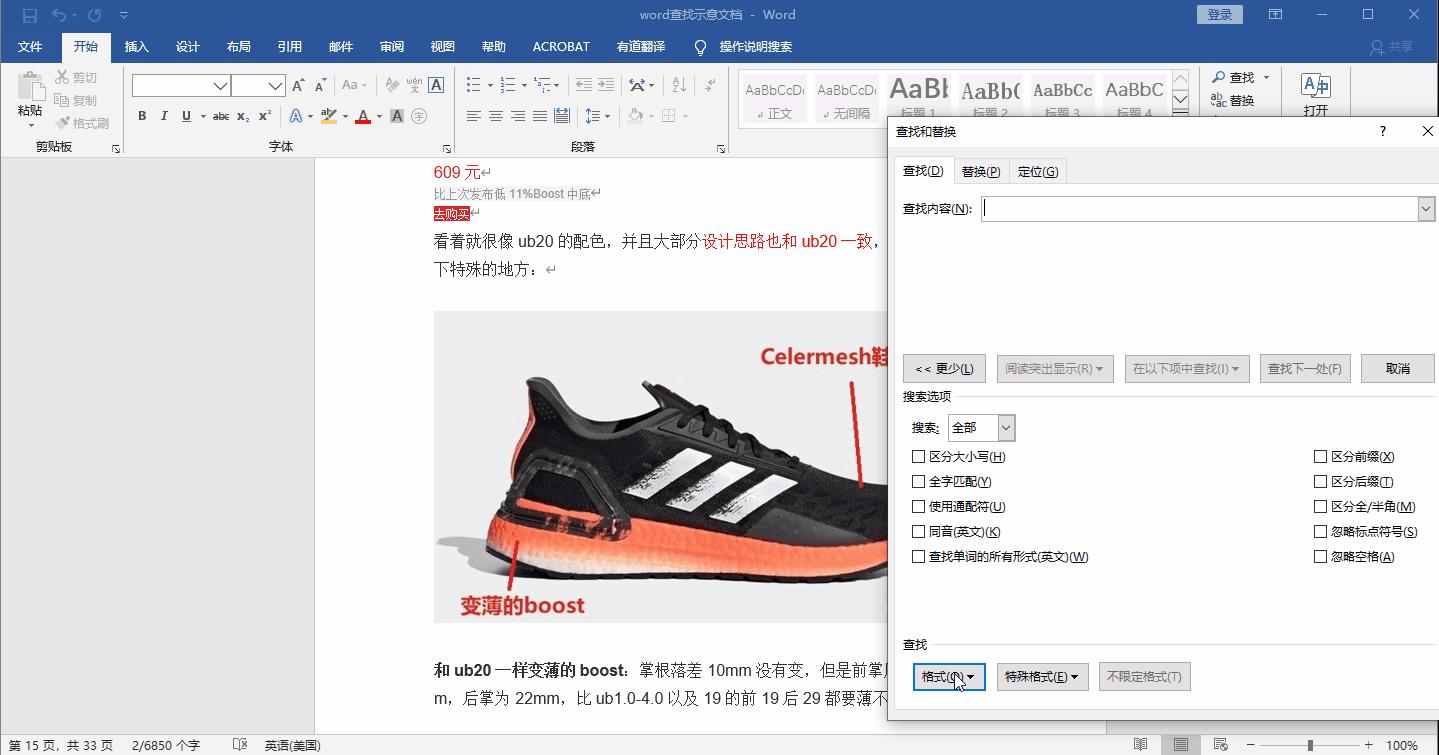The image size is (1439, 755).
Task: Click the font color icon
Action: pyautogui.click(x=363, y=116)
